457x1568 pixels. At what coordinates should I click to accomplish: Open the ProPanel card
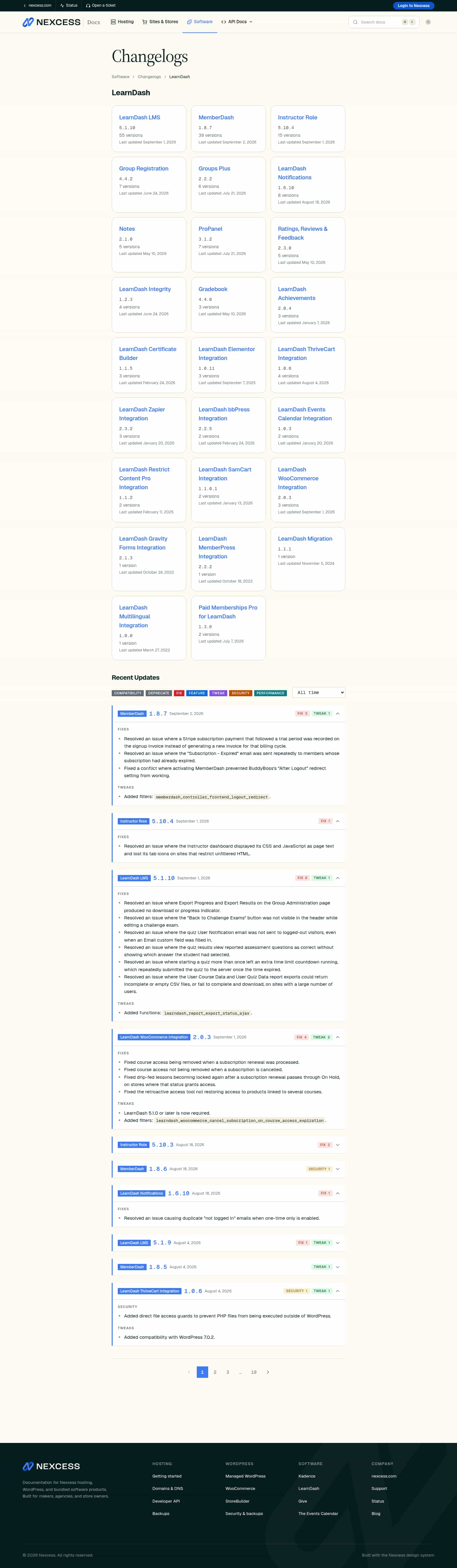click(x=228, y=245)
